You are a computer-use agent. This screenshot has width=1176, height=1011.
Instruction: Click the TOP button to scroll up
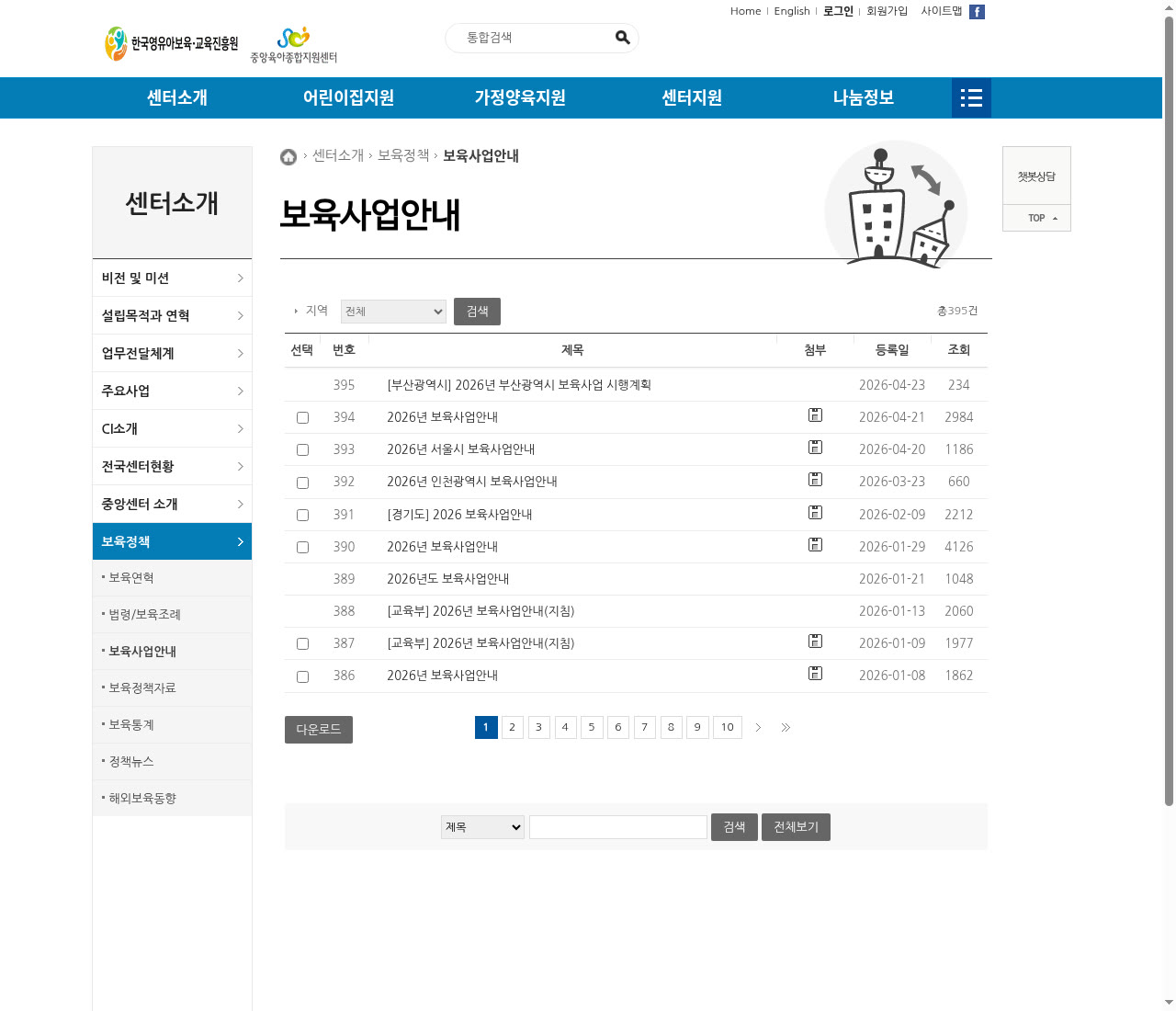pos(1036,218)
